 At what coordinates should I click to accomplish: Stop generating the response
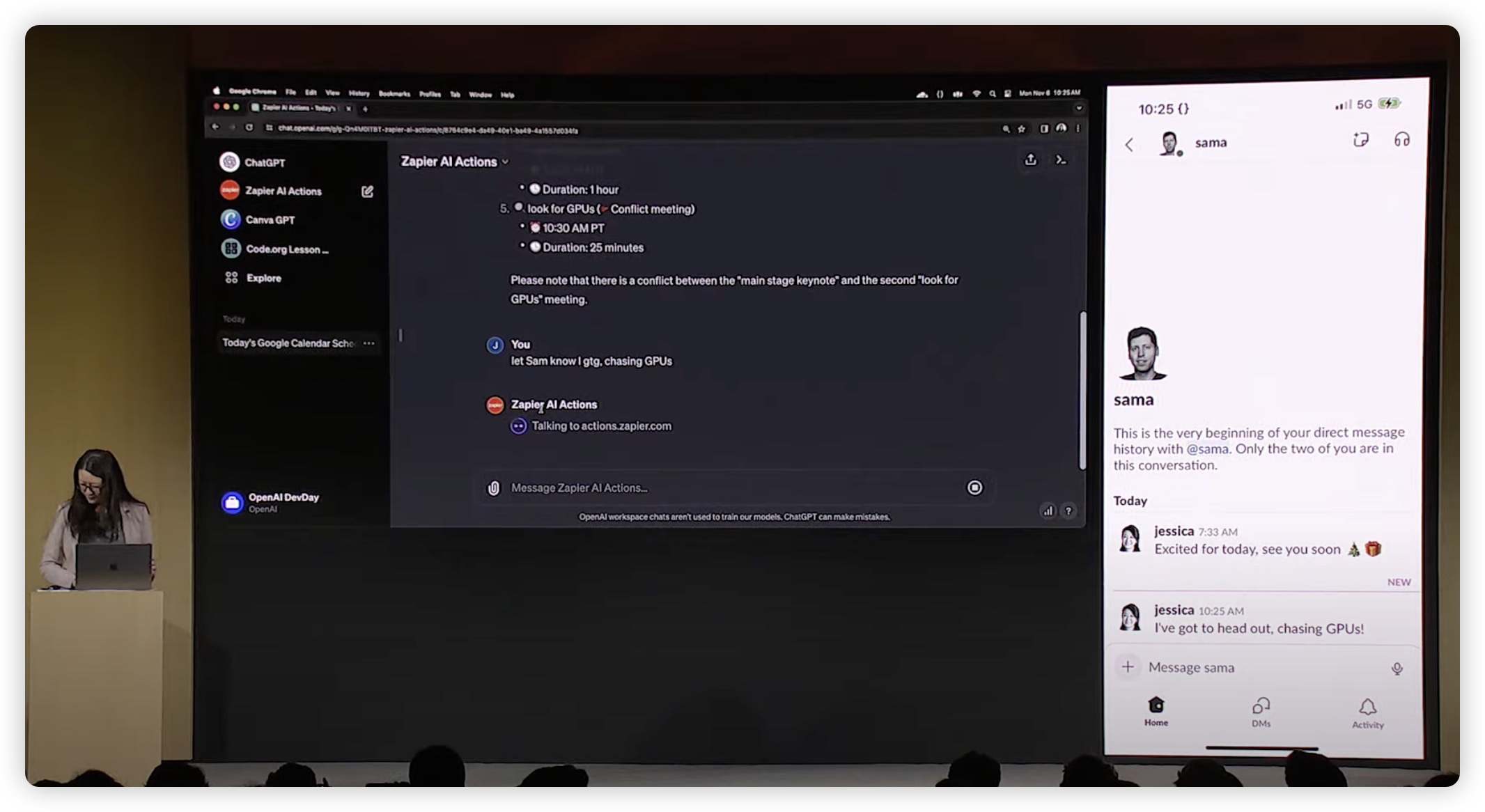pos(974,487)
